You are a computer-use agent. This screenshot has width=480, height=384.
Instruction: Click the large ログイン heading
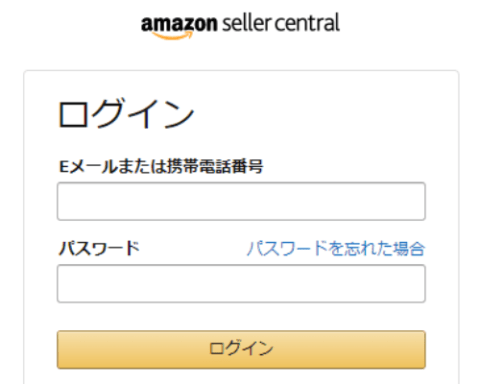point(126,114)
